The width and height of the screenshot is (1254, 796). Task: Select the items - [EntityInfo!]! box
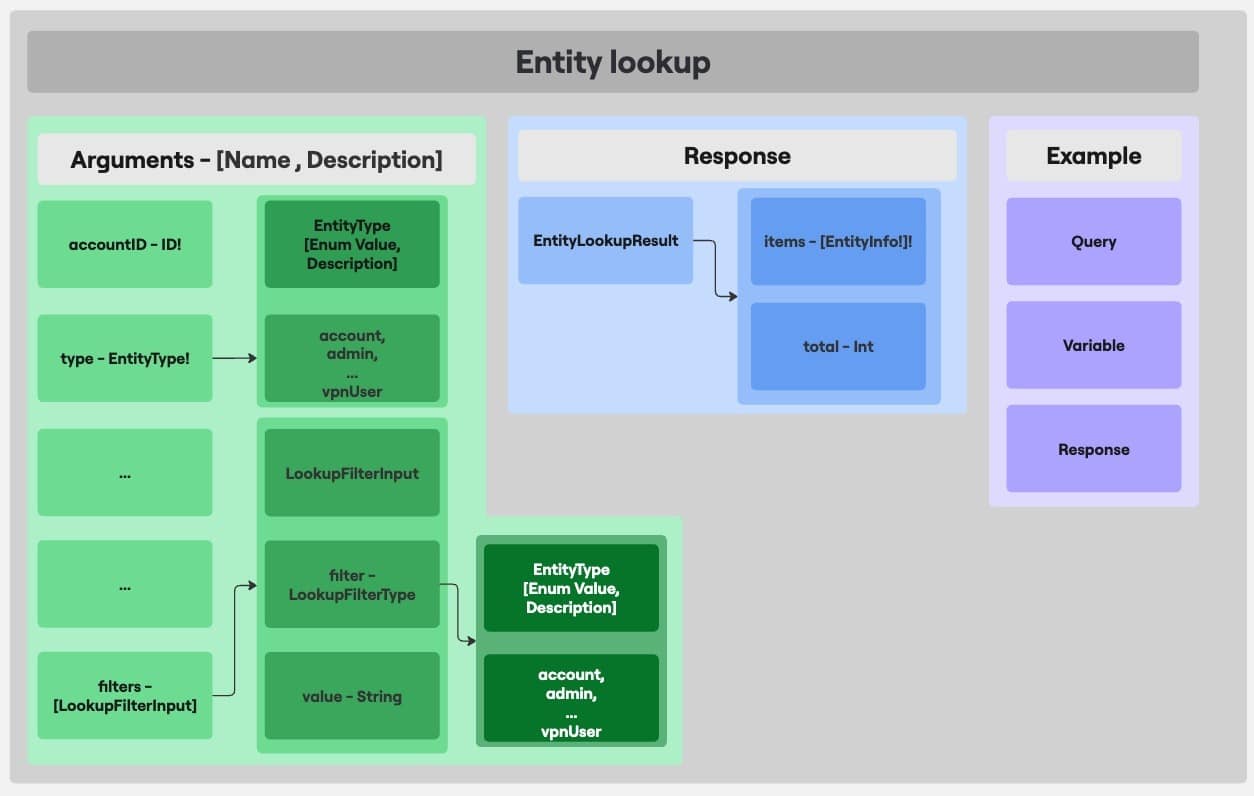838,241
